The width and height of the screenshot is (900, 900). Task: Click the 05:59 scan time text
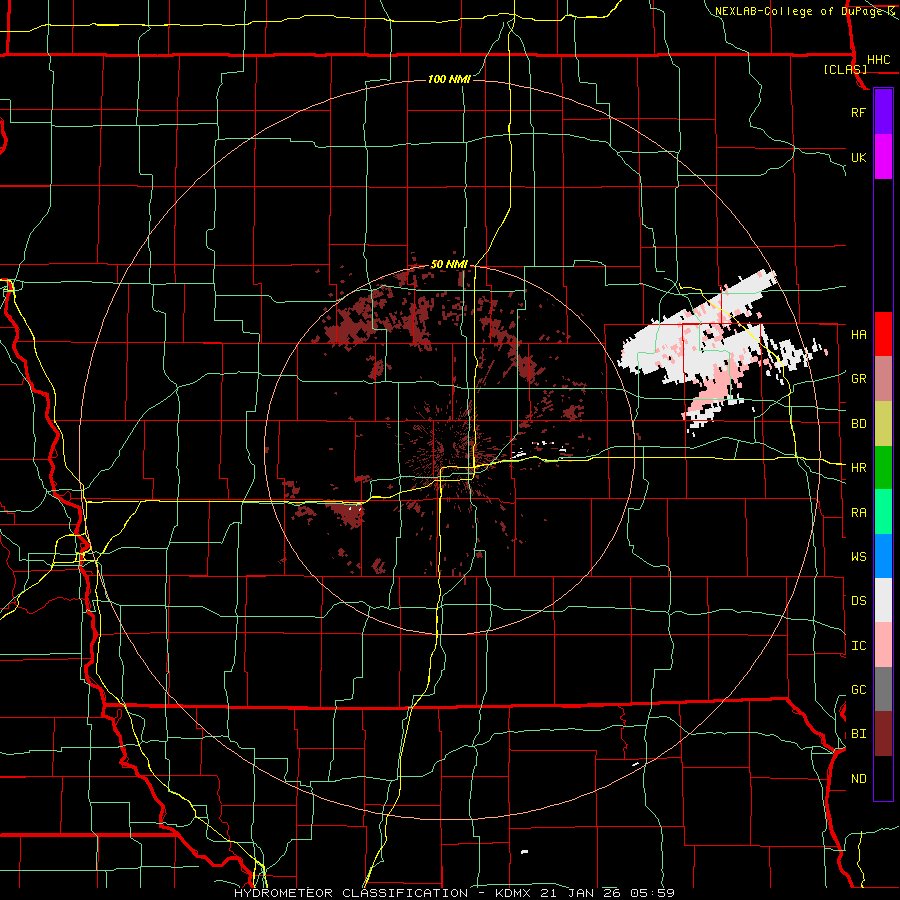(x=654, y=893)
